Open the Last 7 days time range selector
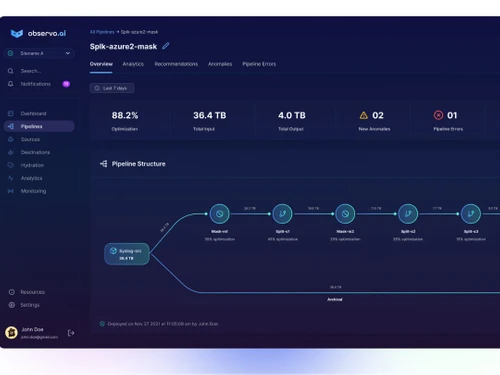The width and height of the screenshot is (500, 375). coord(112,88)
